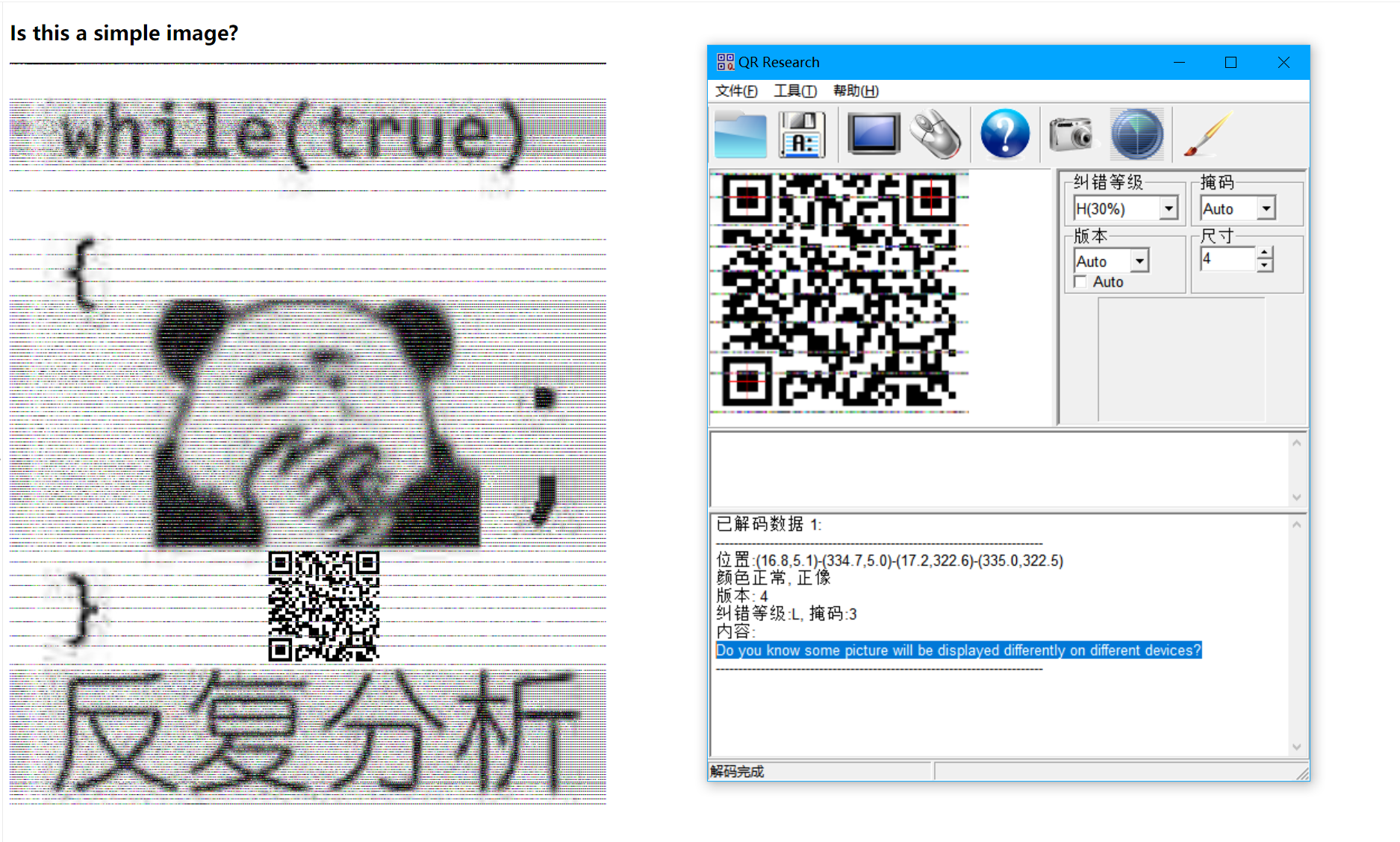Expand the 掩码 Auto dropdown
1400x842 pixels.
pos(1266,209)
